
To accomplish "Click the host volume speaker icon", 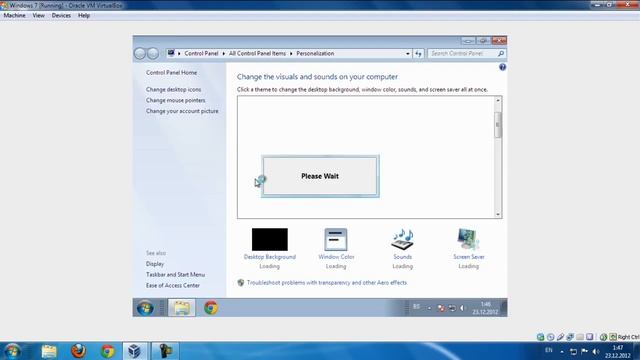I will (596, 351).
